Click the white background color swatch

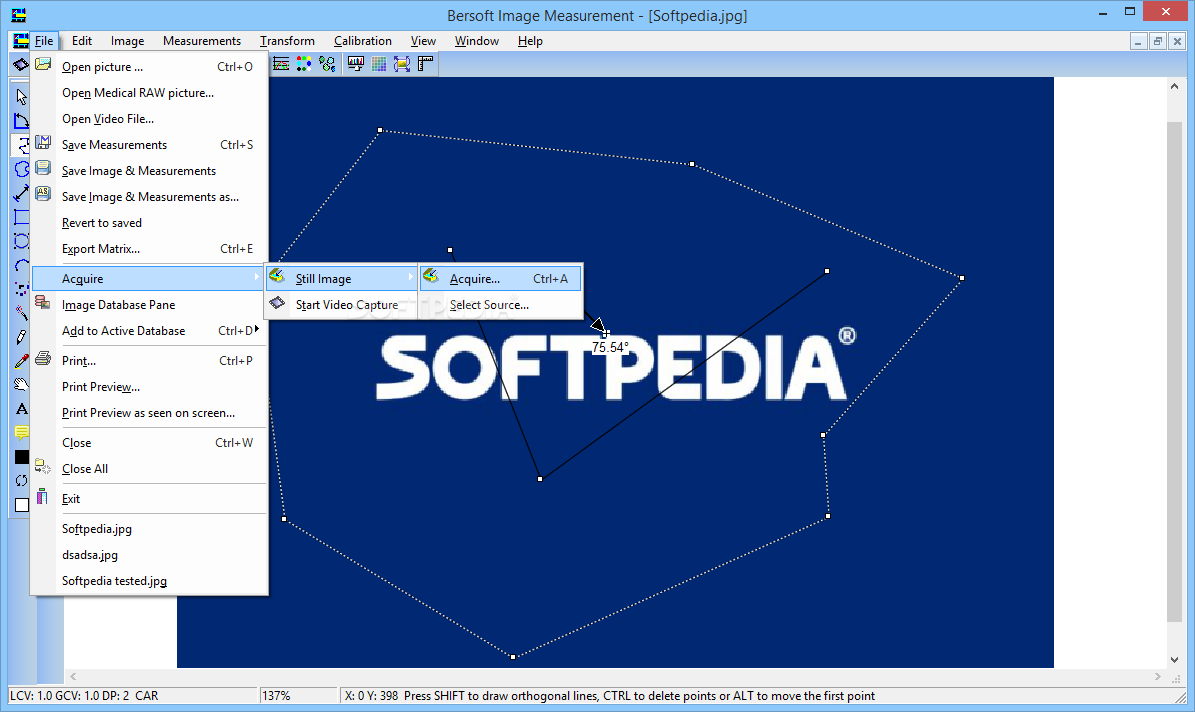(x=21, y=505)
